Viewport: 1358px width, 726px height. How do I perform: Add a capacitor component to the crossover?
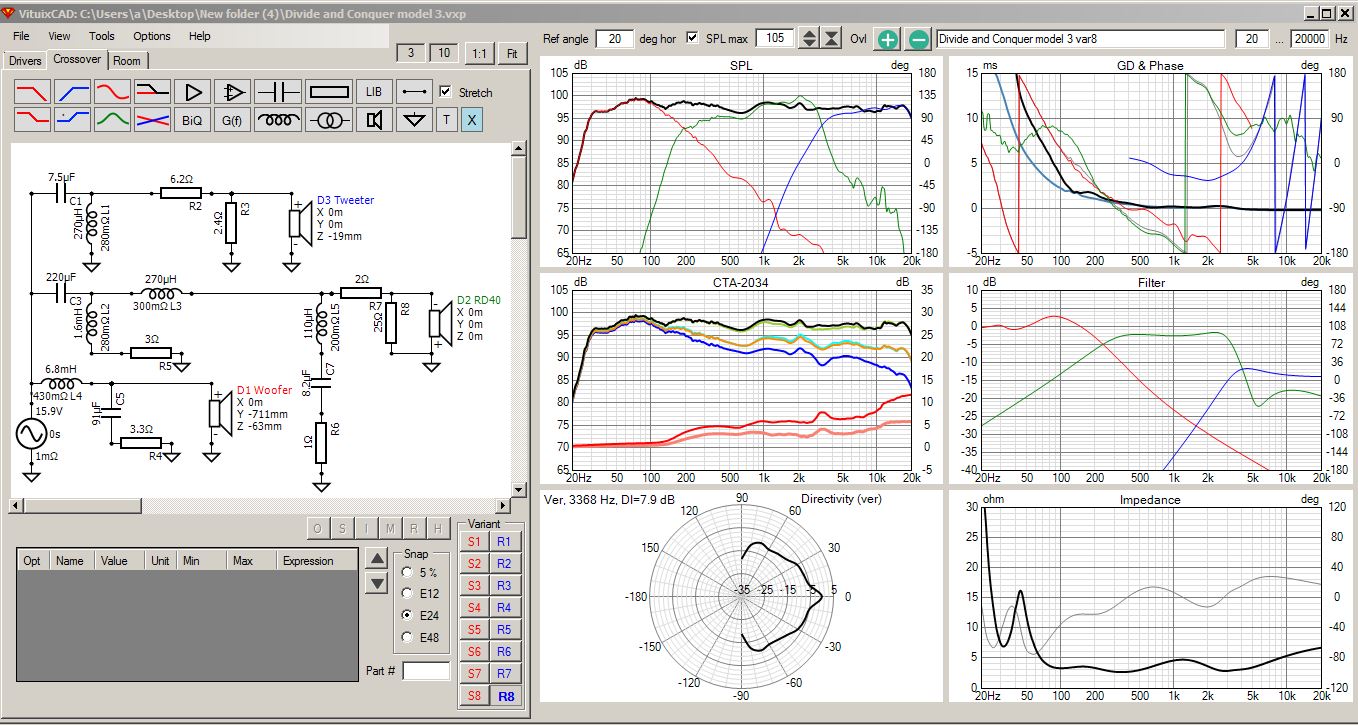pos(278,92)
